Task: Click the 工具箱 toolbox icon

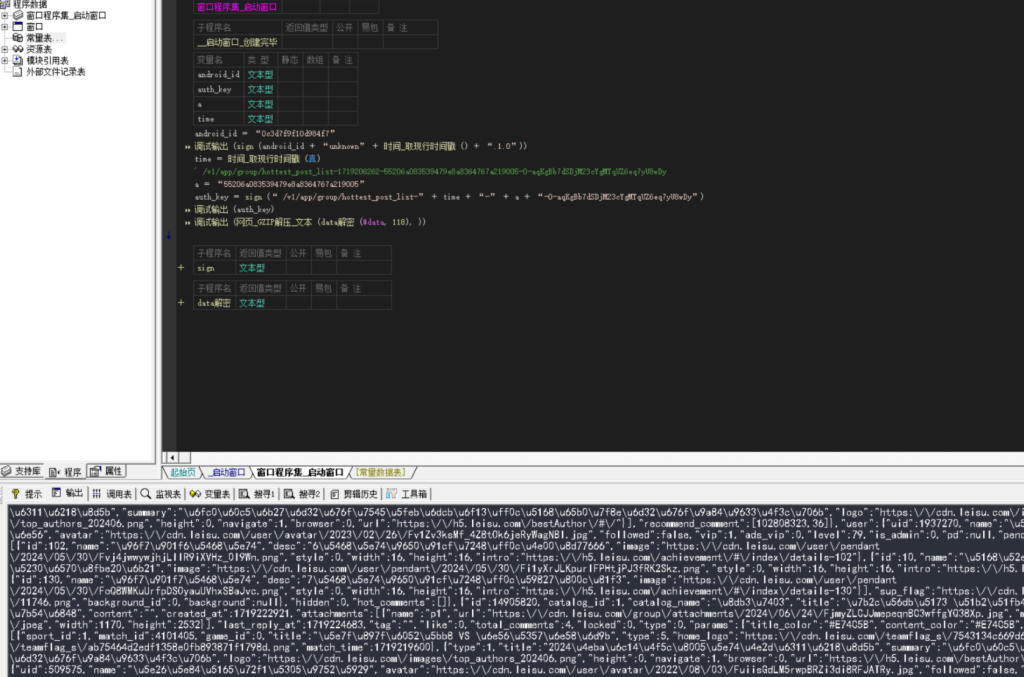Action: [392, 494]
